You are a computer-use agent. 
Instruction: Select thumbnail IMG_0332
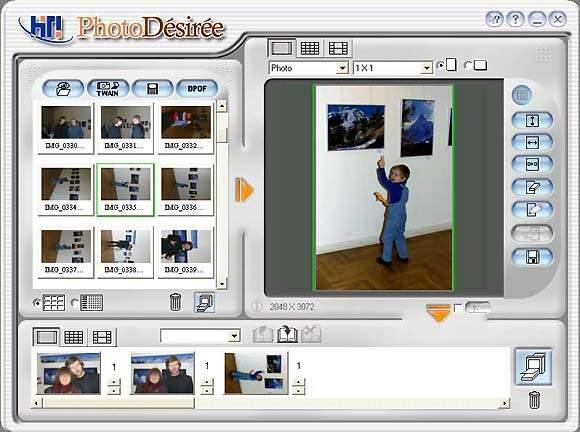point(186,128)
